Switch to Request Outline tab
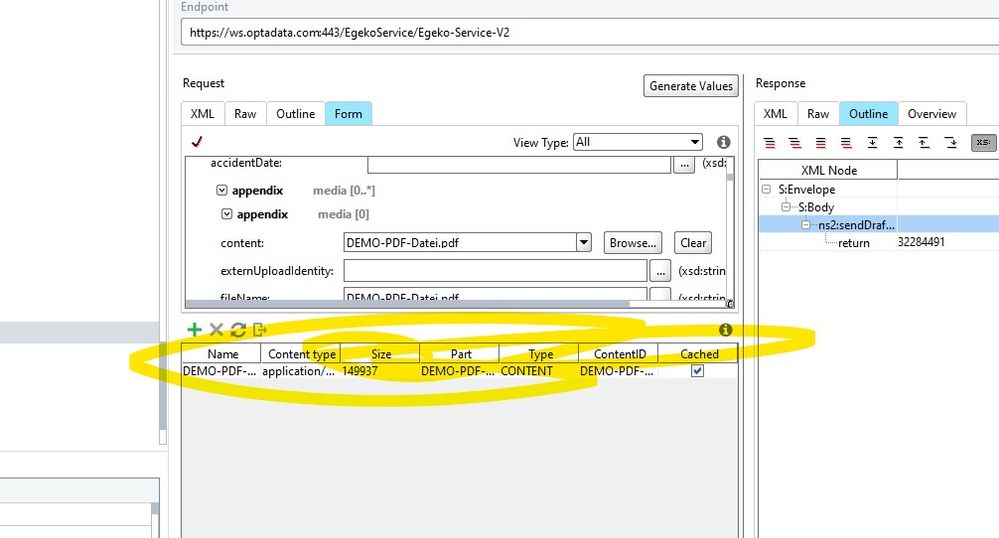Viewport: 999px width, 538px height. pyautogui.click(x=296, y=113)
